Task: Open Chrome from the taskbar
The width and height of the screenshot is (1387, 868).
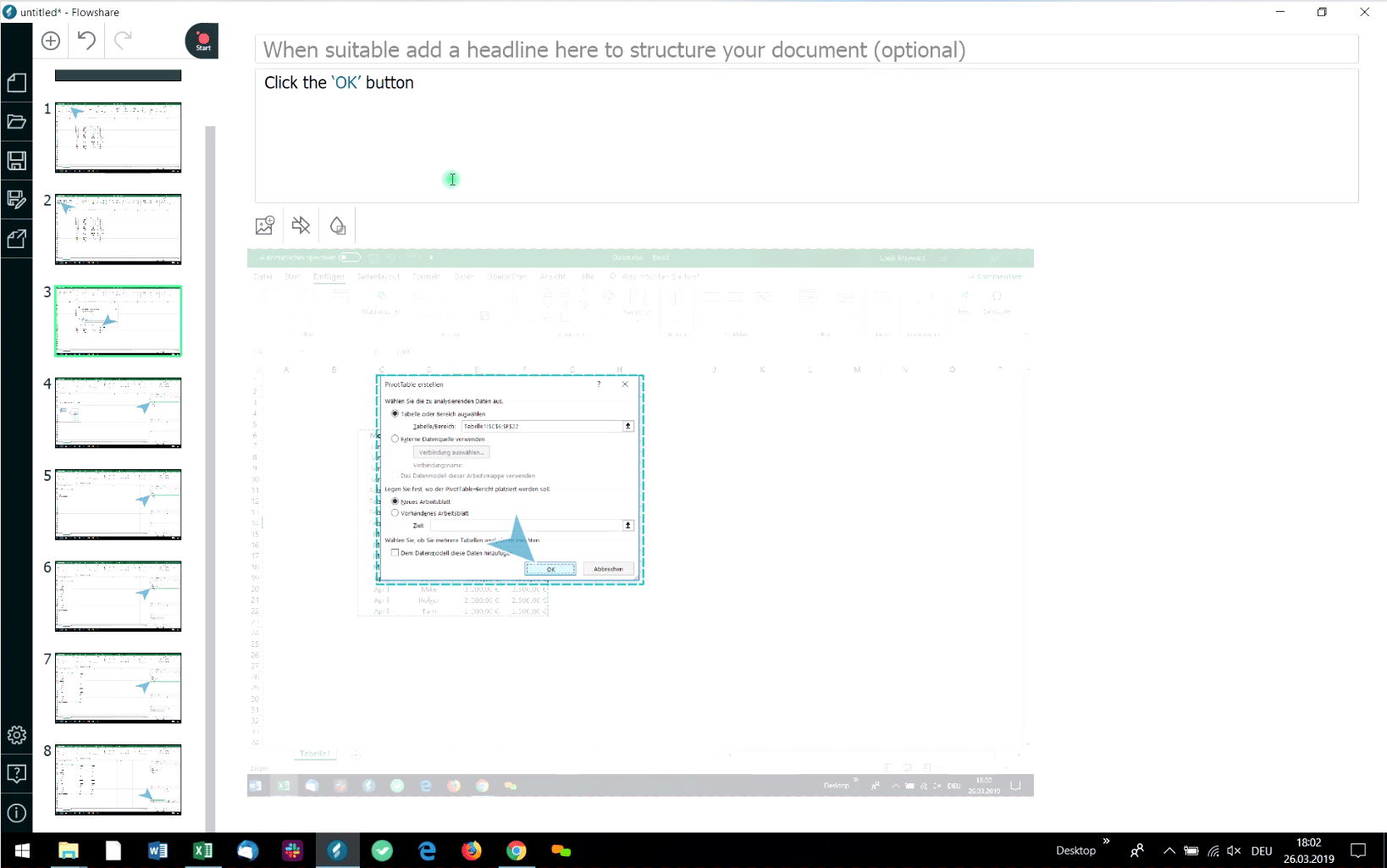Action: tap(517, 850)
